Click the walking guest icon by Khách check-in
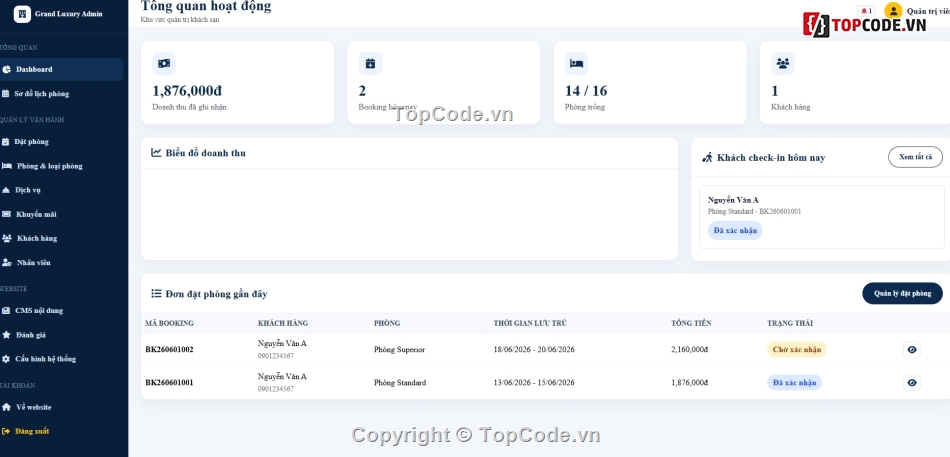The image size is (950, 457). pos(707,158)
